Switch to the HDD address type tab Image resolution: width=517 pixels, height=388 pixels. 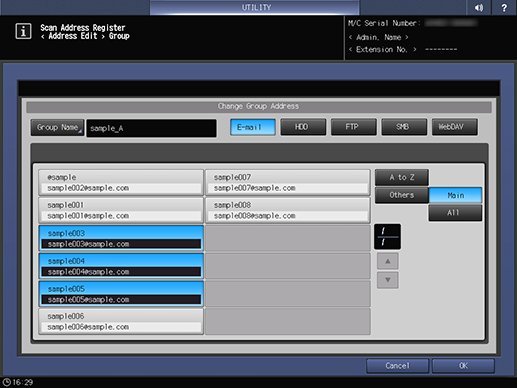coord(303,127)
